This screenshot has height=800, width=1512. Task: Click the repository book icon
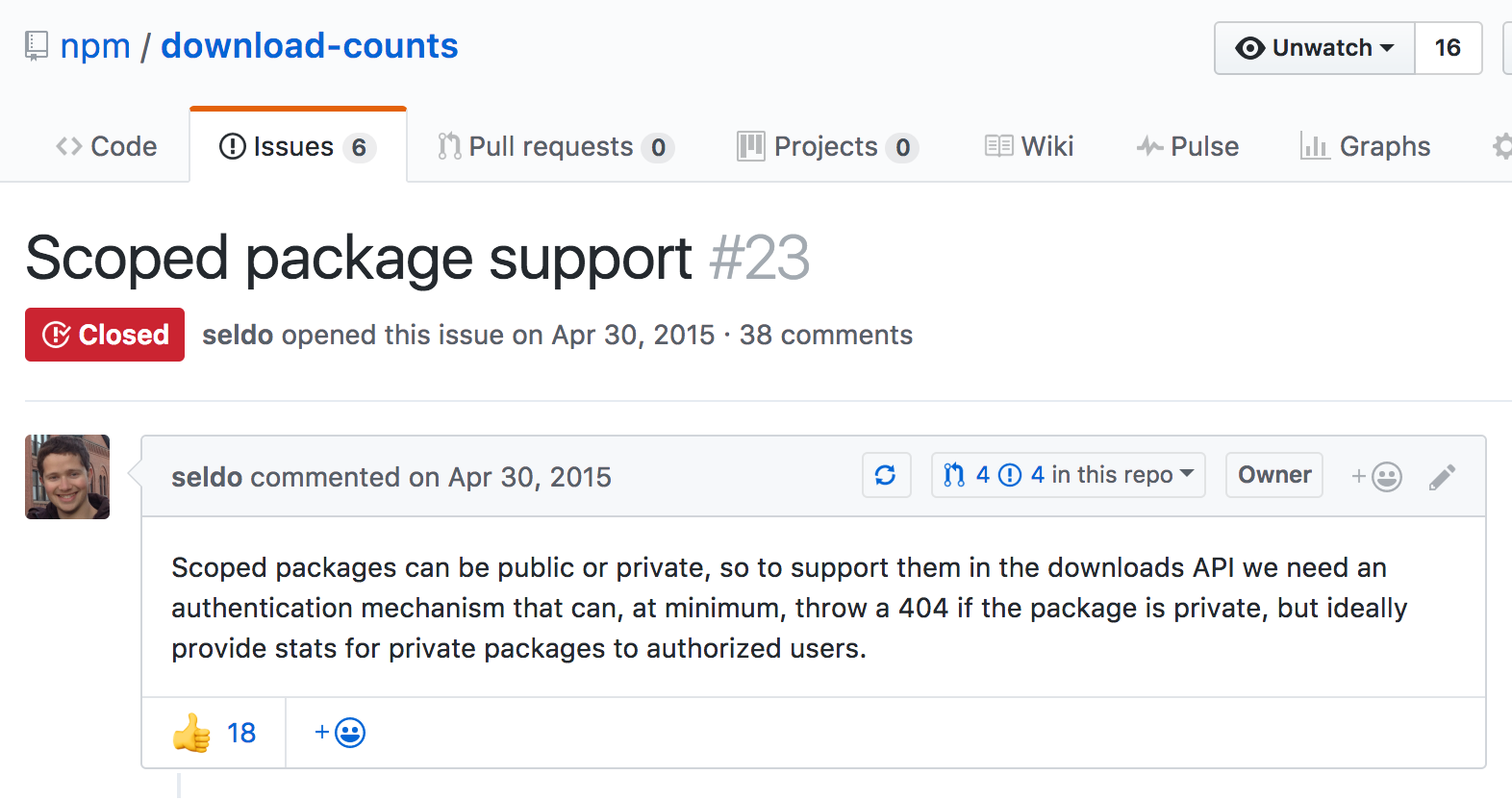pos(37,46)
